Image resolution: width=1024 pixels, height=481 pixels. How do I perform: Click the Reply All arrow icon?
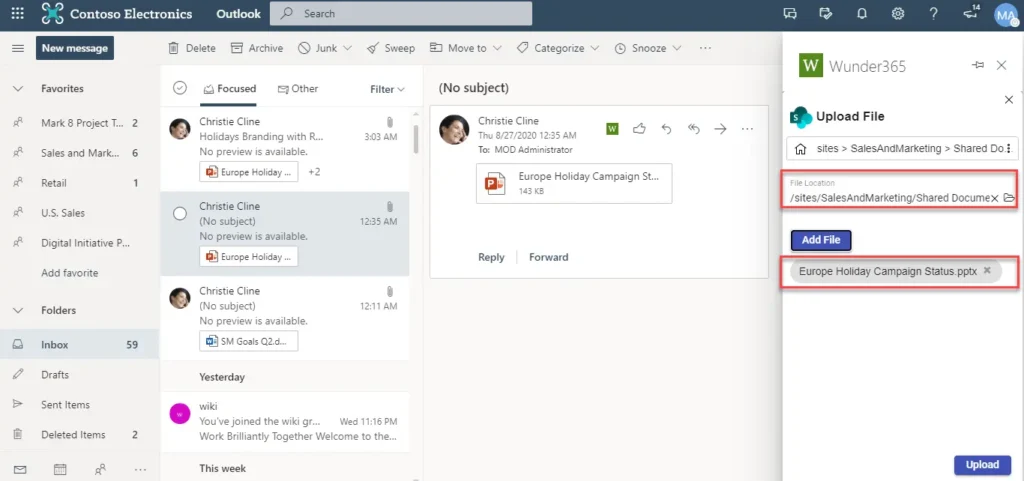(693, 128)
